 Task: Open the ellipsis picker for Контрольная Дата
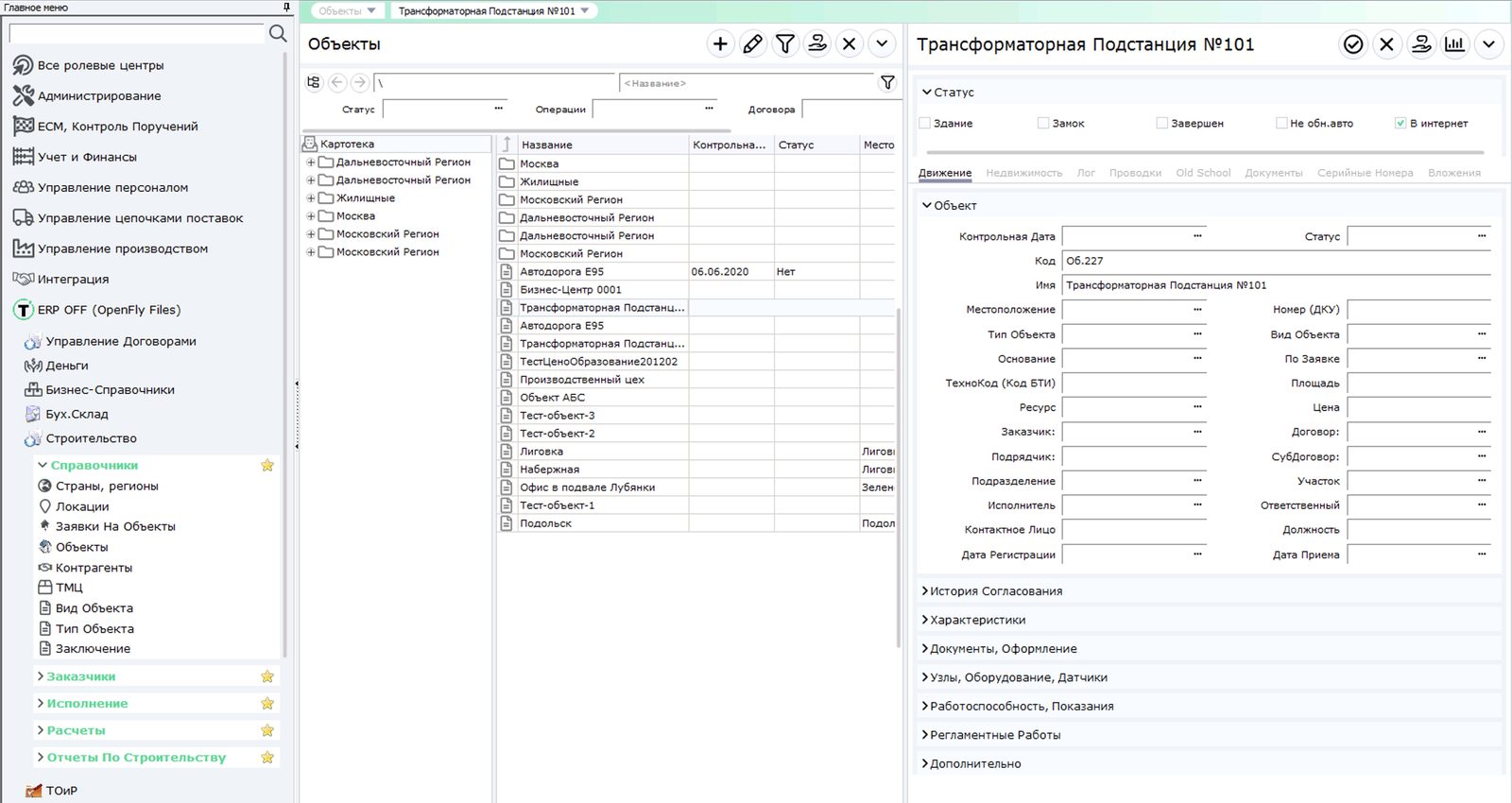1197,236
